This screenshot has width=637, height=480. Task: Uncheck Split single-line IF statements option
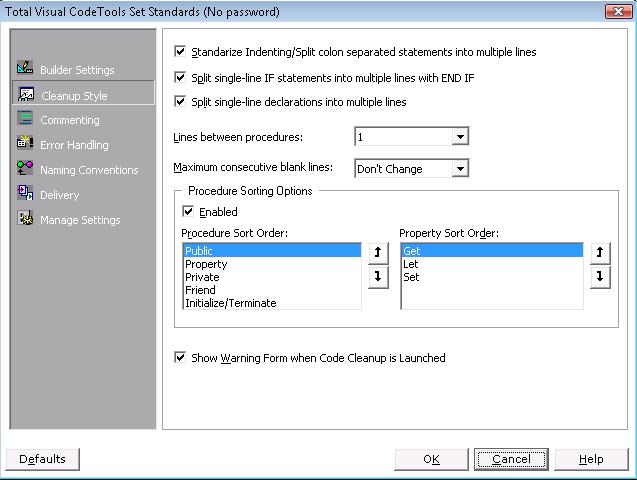point(180,77)
